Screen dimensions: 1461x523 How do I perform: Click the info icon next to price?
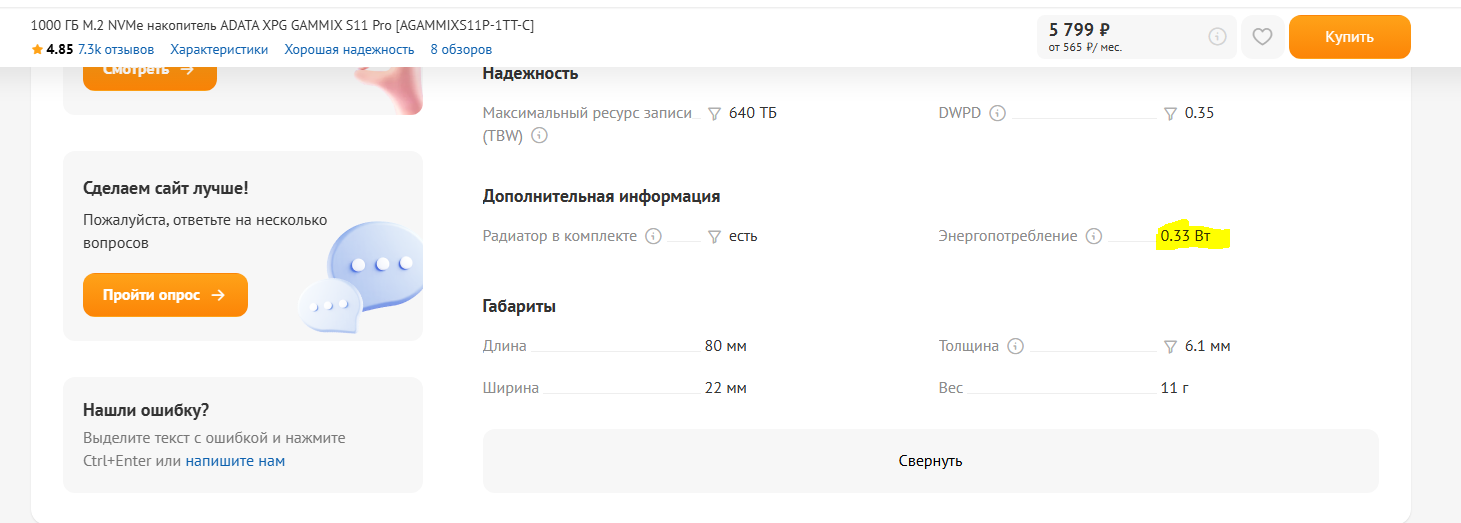click(x=1217, y=37)
